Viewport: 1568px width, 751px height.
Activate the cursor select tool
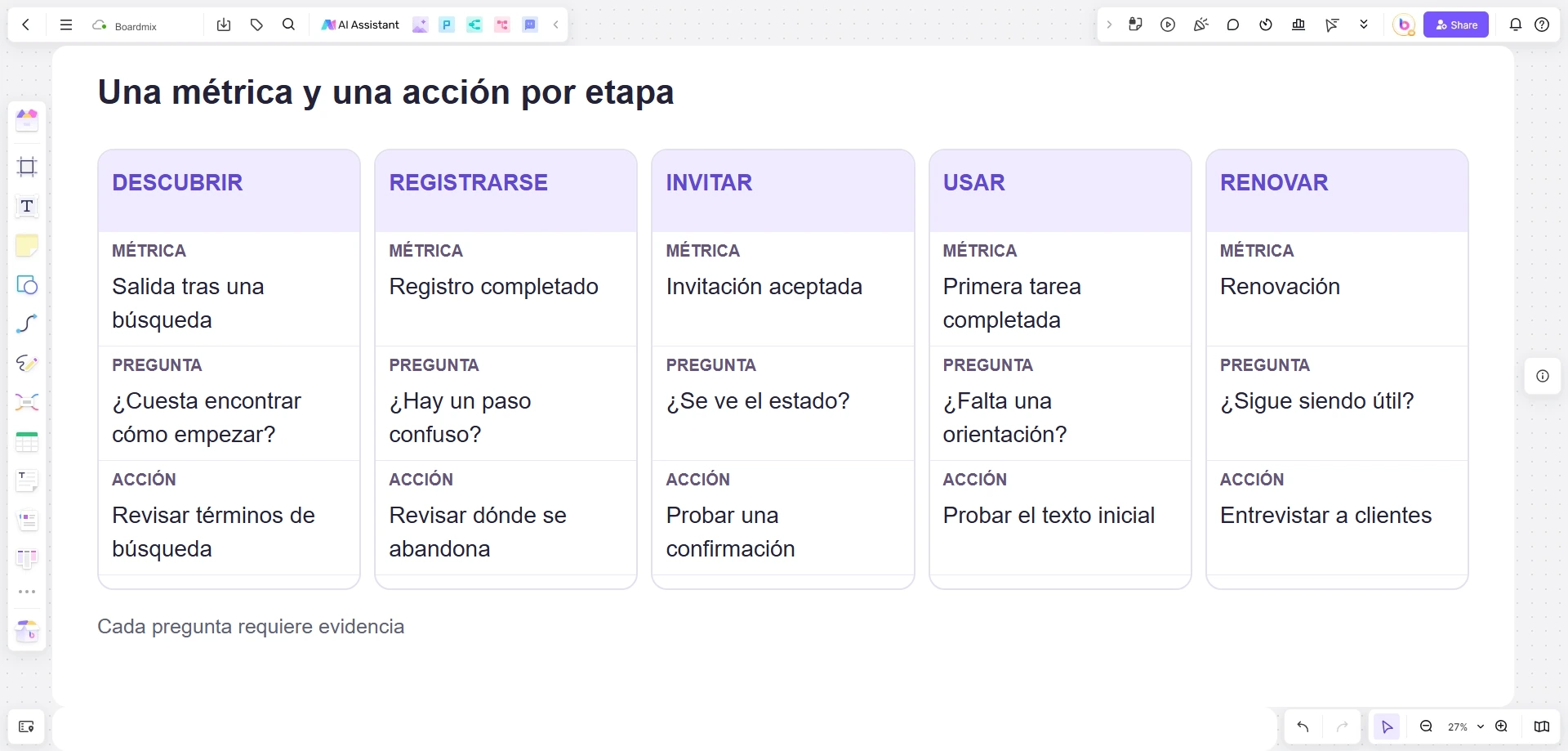1387,726
